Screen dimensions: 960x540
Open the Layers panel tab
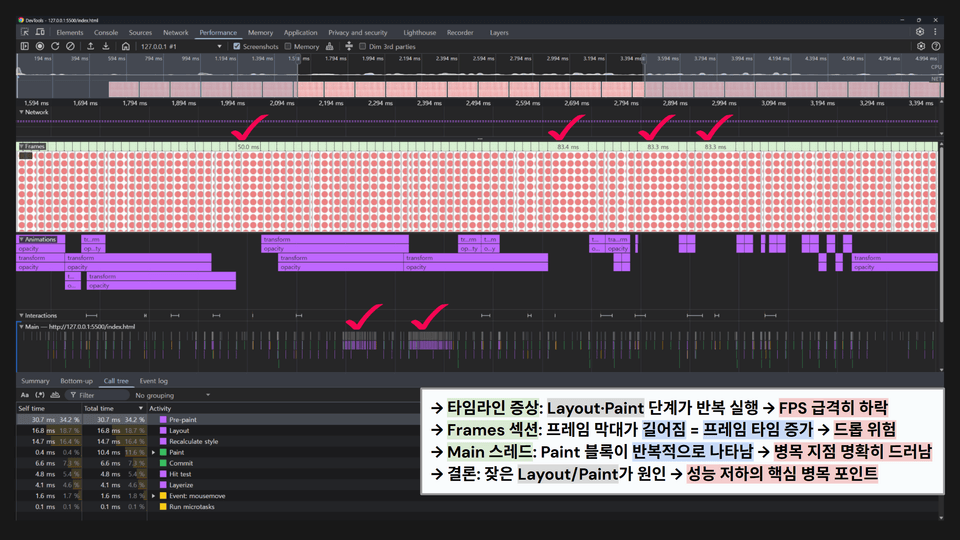pyautogui.click(x=499, y=32)
